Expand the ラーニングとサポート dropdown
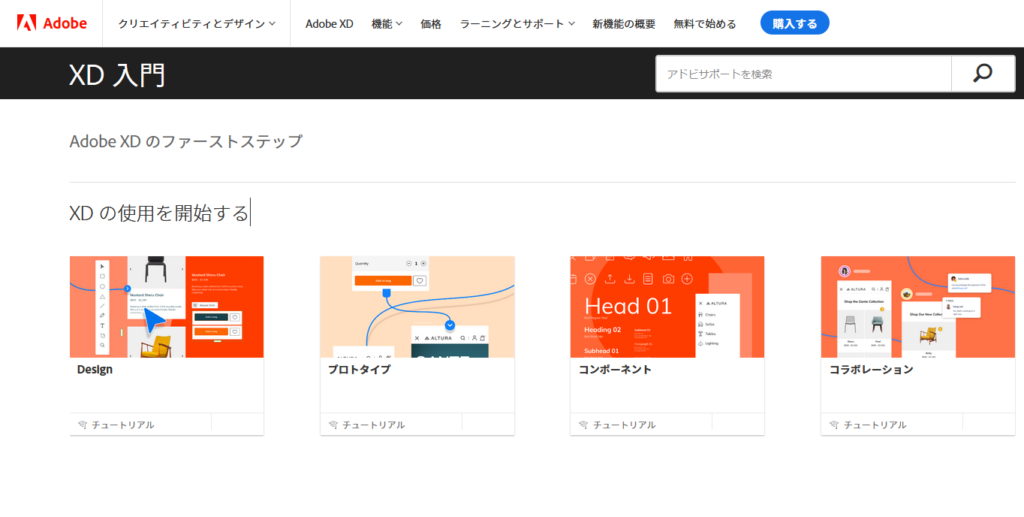1024x517 pixels. [517, 24]
